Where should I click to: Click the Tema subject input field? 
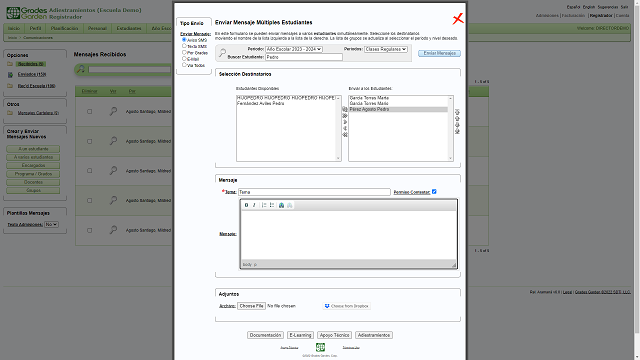click(x=314, y=192)
